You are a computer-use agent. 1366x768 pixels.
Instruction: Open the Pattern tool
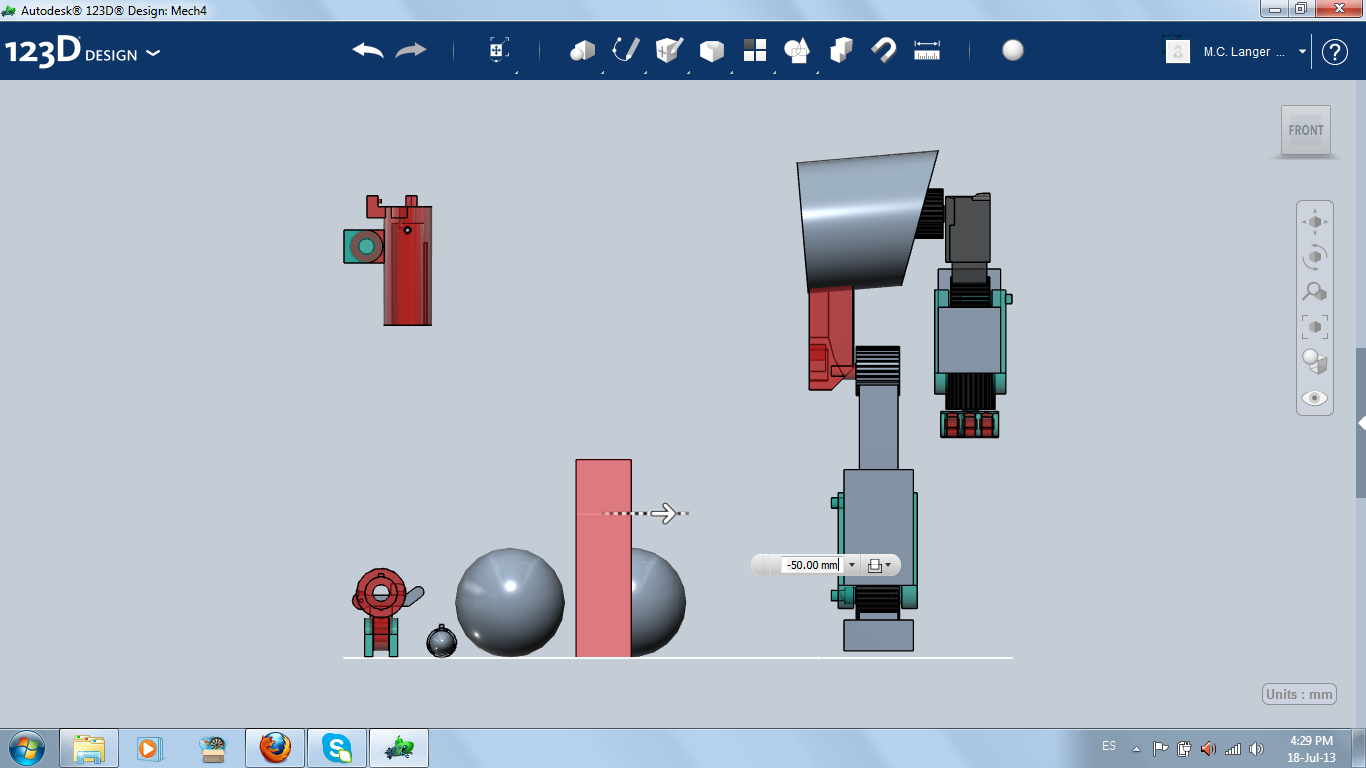pos(755,50)
